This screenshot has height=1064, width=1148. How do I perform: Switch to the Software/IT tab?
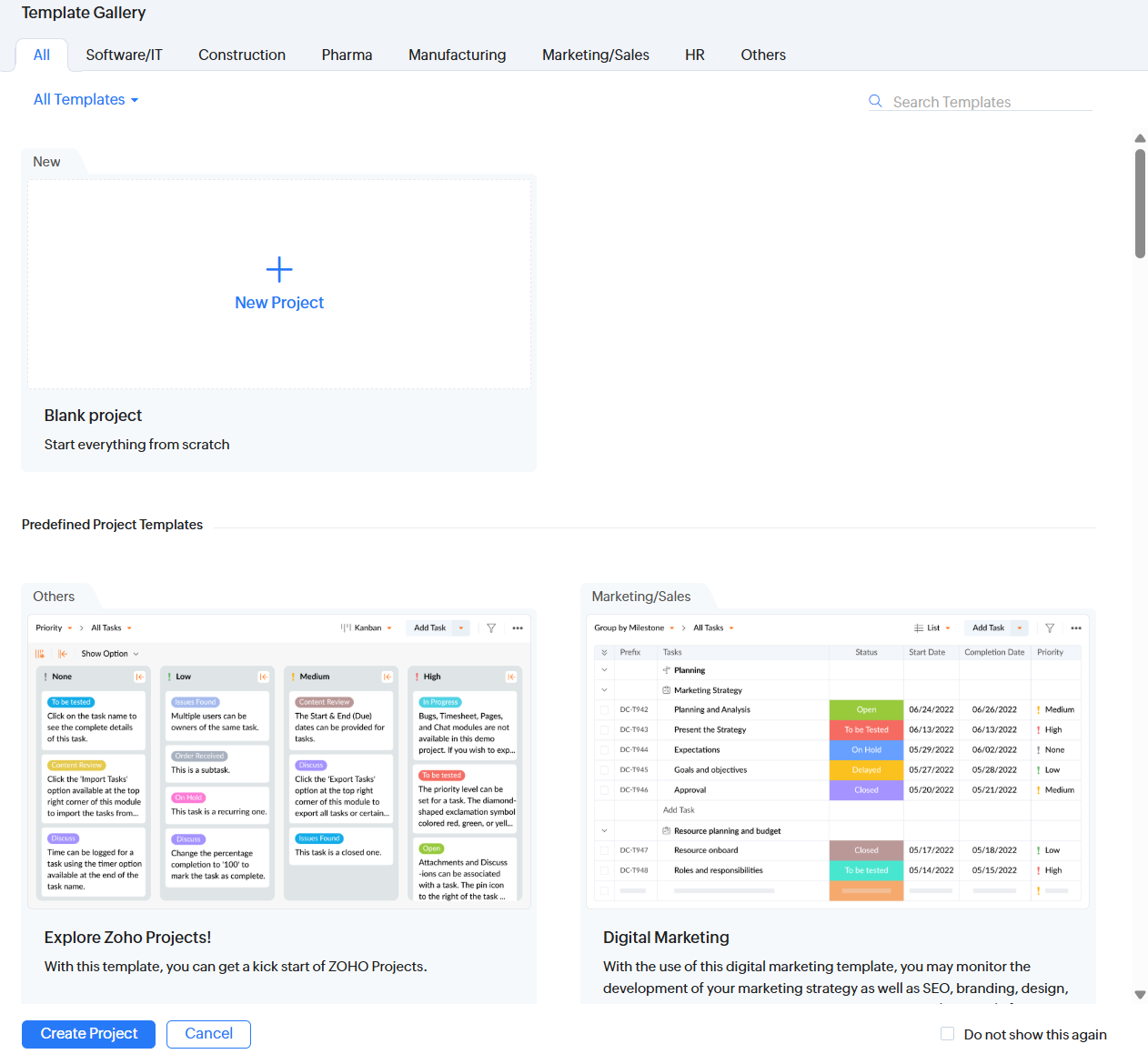pos(124,55)
